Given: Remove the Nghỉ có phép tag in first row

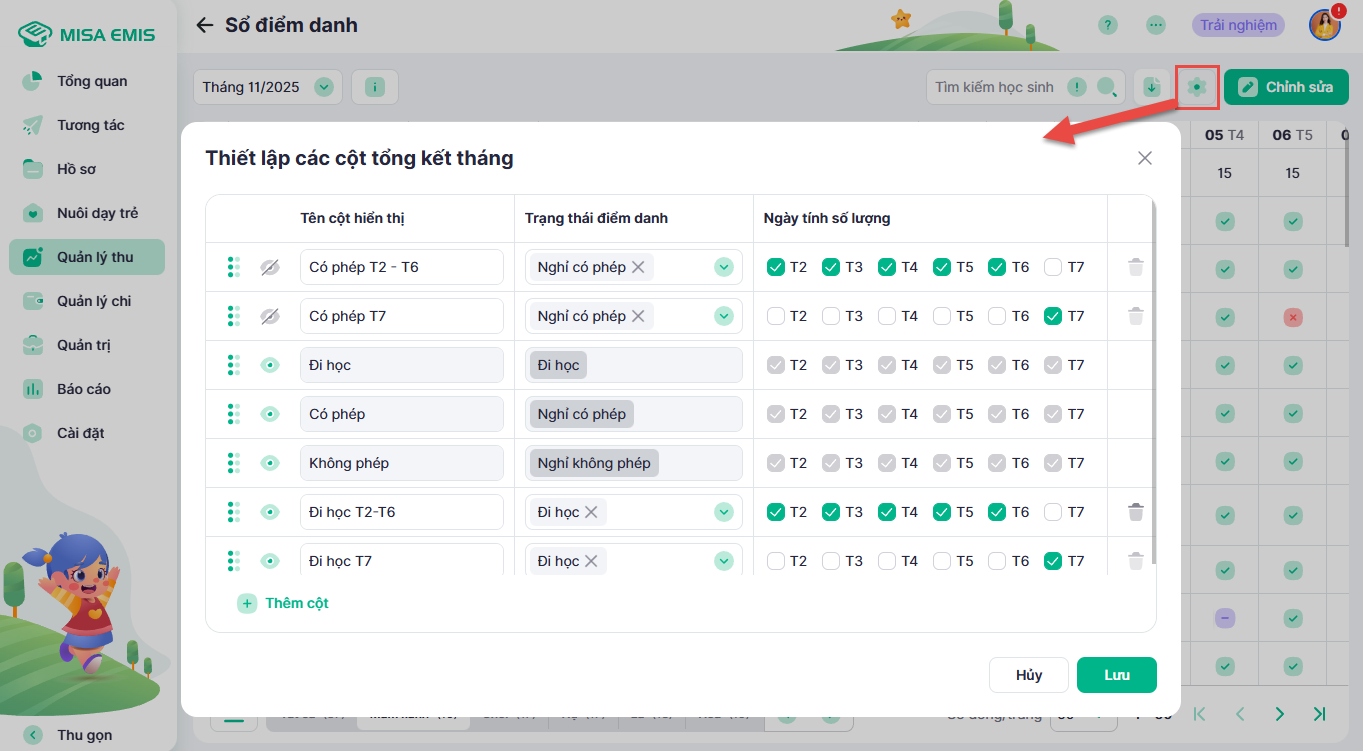Looking at the screenshot, I should [638, 267].
